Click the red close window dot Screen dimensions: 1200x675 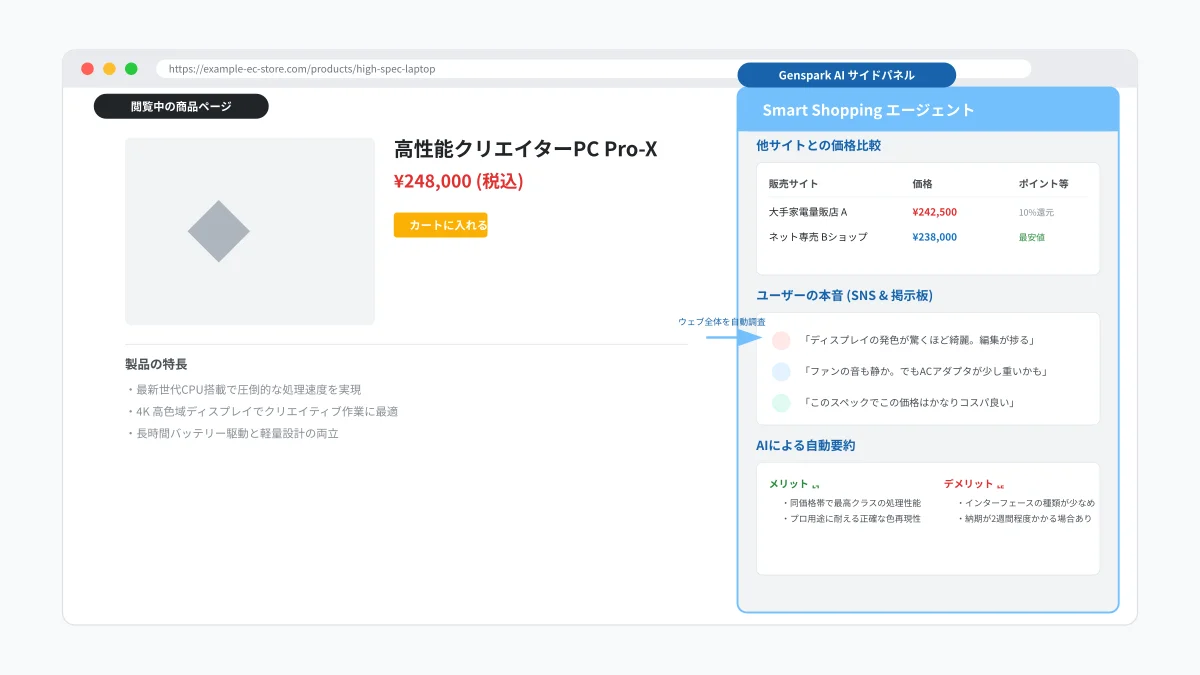[88, 69]
